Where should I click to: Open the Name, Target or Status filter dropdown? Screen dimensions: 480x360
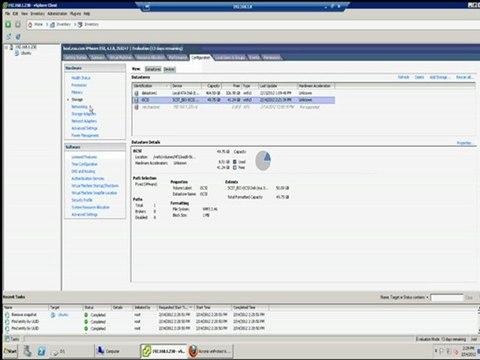tap(404, 297)
